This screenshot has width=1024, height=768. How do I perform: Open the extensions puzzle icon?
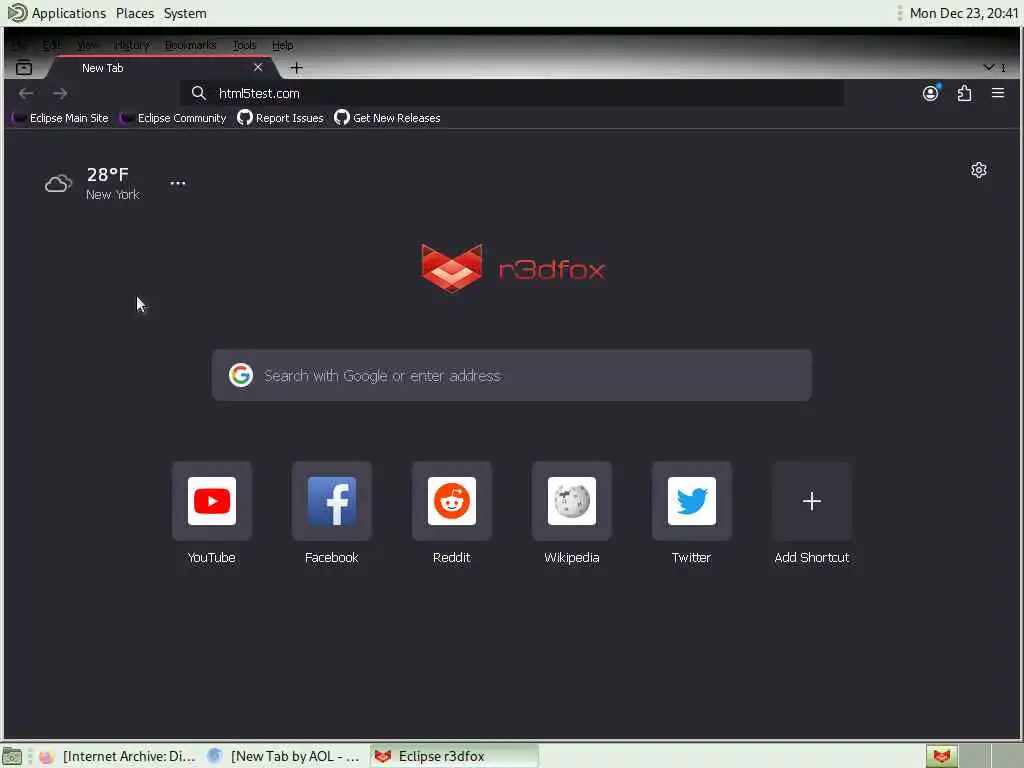point(965,93)
